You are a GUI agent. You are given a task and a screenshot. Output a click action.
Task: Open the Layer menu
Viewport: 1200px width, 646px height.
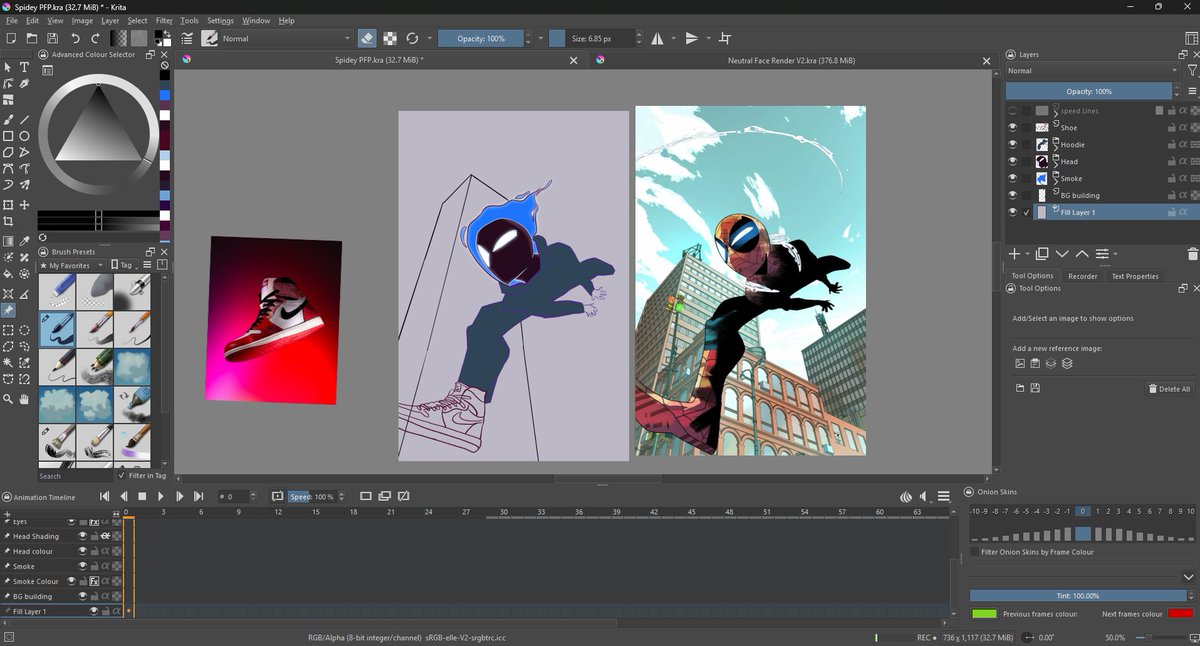(x=110, y=20)
